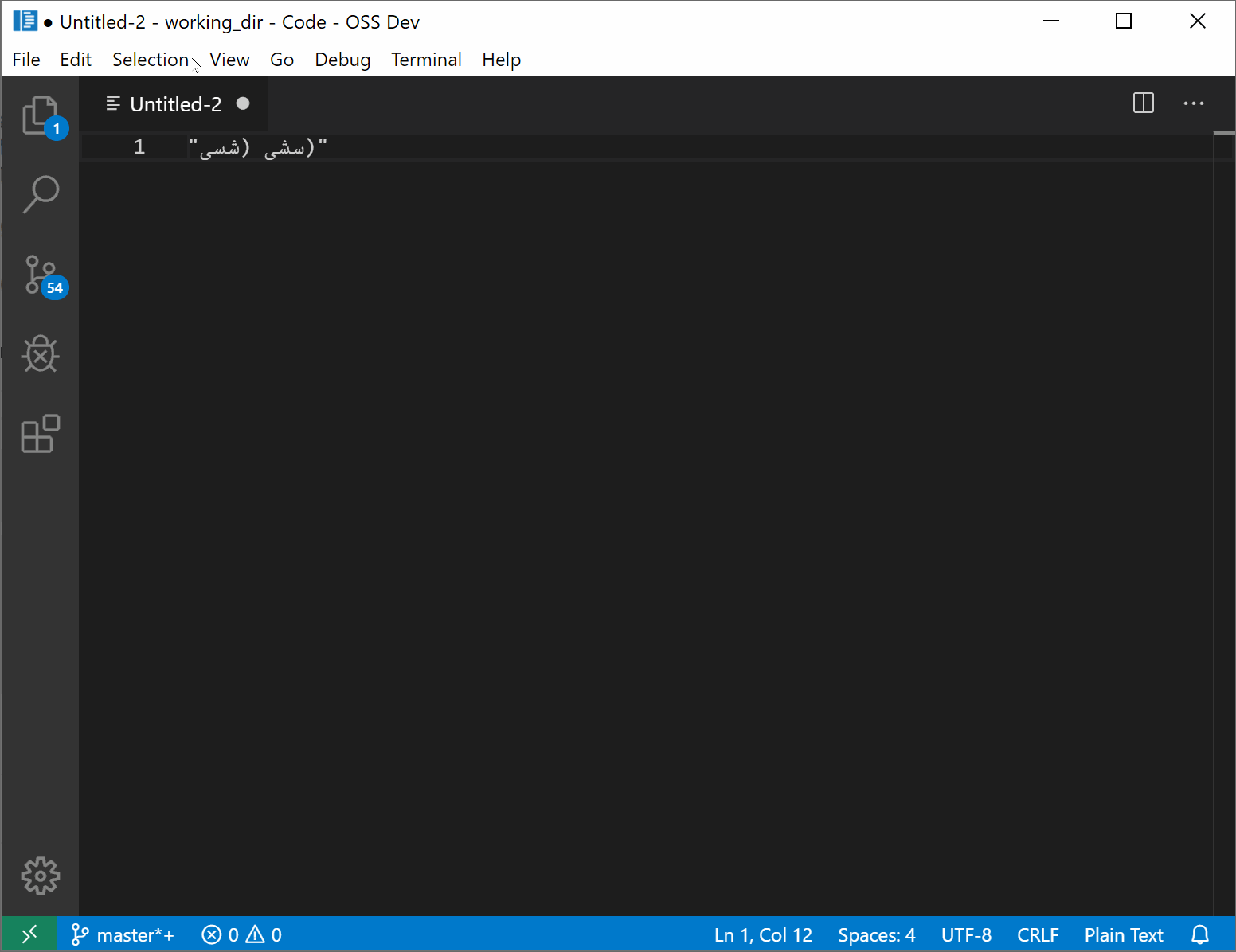Open the Search sidebar
The height and width of the screenshot is (952, 1236).
click(x=41, y=195)
